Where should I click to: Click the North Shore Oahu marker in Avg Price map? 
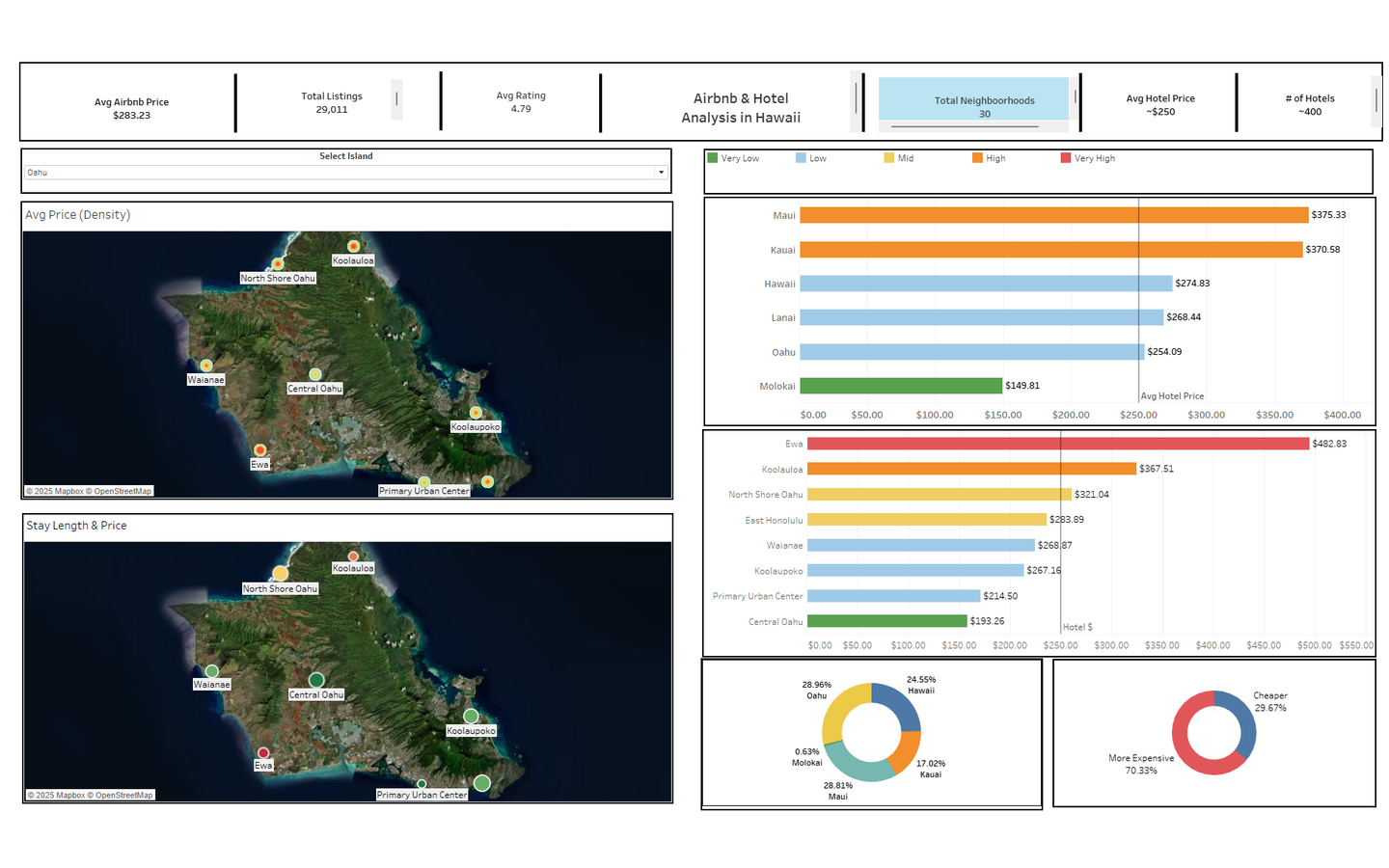tap(278, 263)
